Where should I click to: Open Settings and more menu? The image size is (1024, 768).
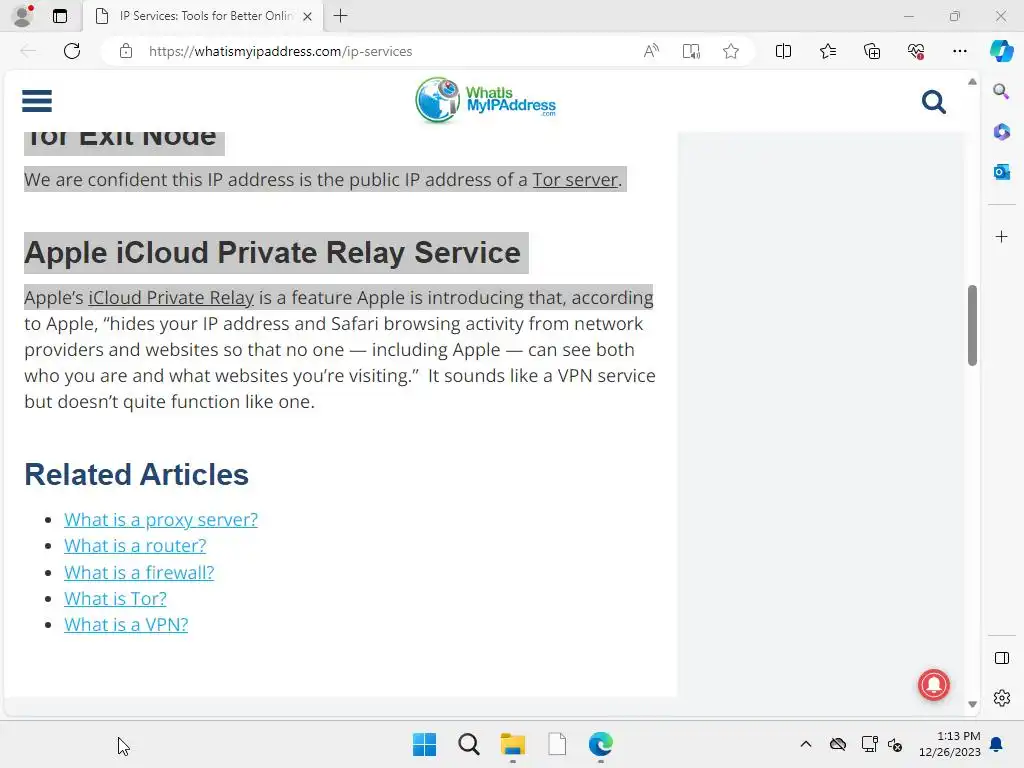(x=959, y=51)
